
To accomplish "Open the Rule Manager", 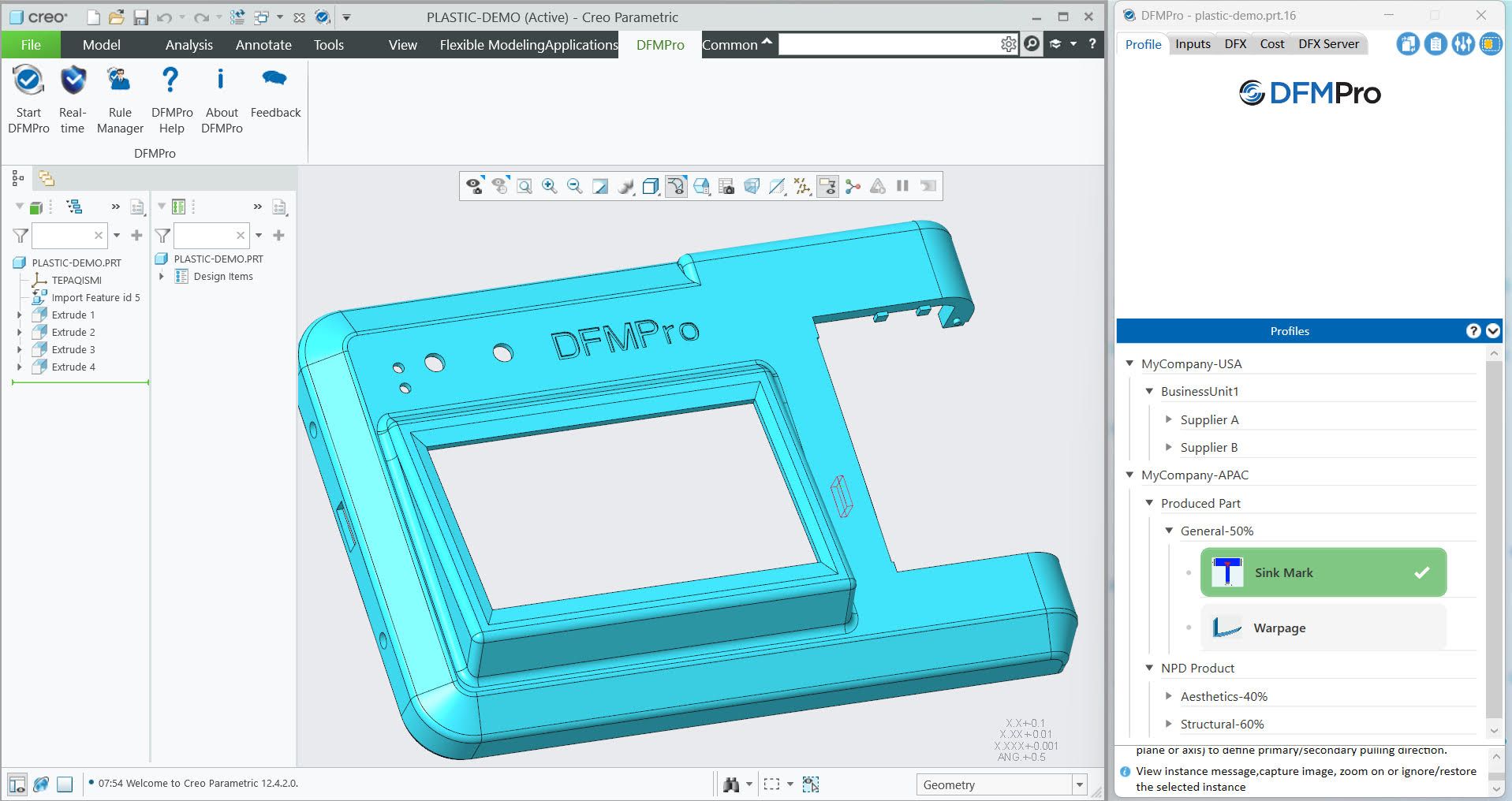I will point(120,100).
